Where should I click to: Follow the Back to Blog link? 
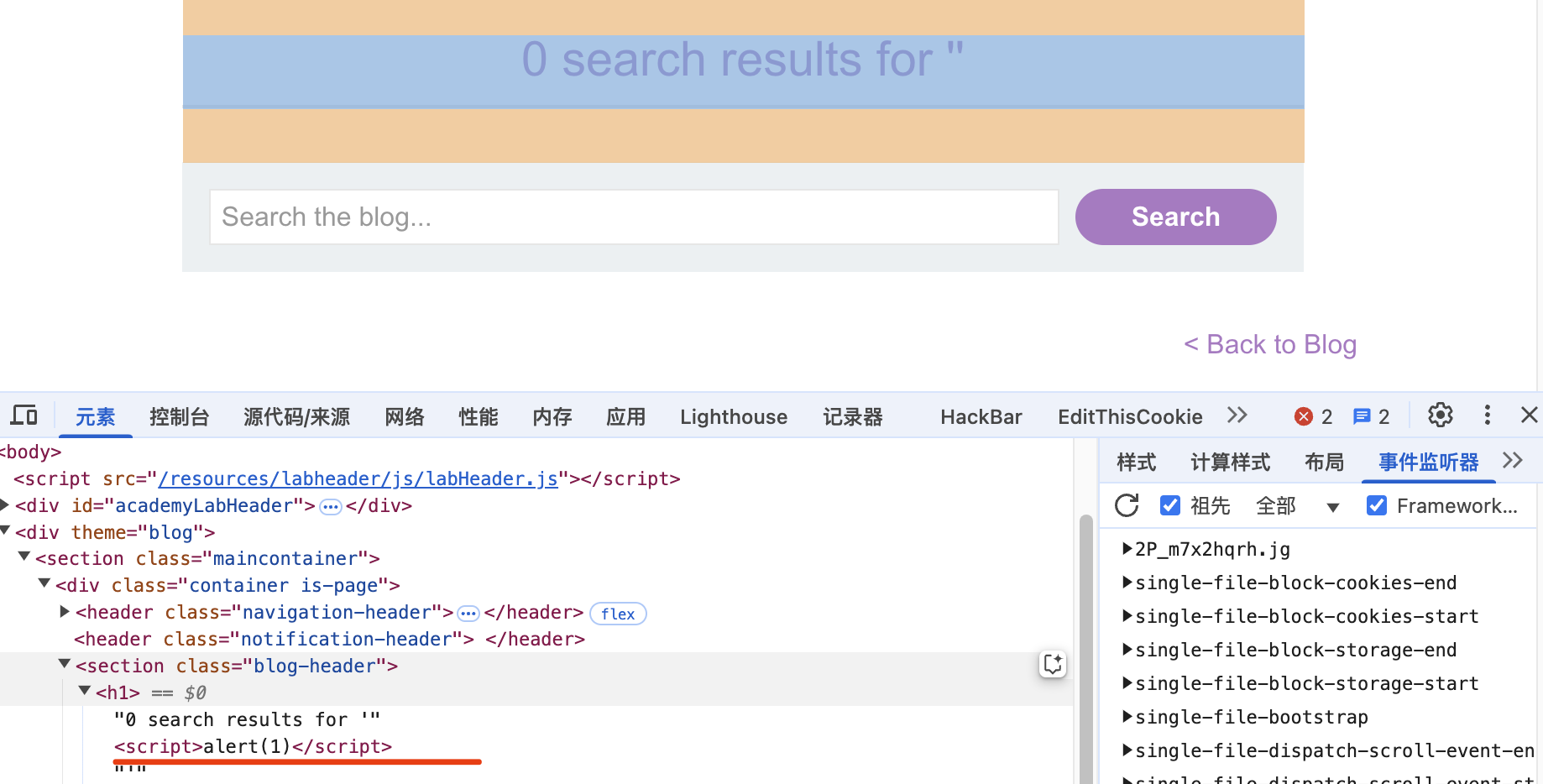click(1270, 344)
